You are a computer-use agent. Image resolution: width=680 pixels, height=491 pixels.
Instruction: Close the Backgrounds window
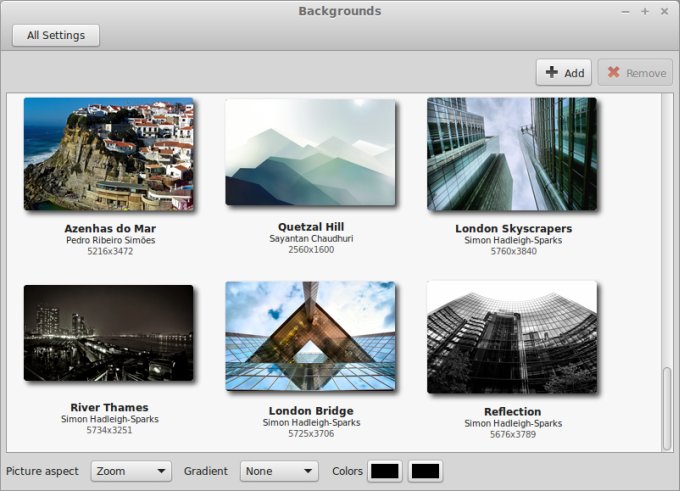pyautogui.click(x=664, y=11)
